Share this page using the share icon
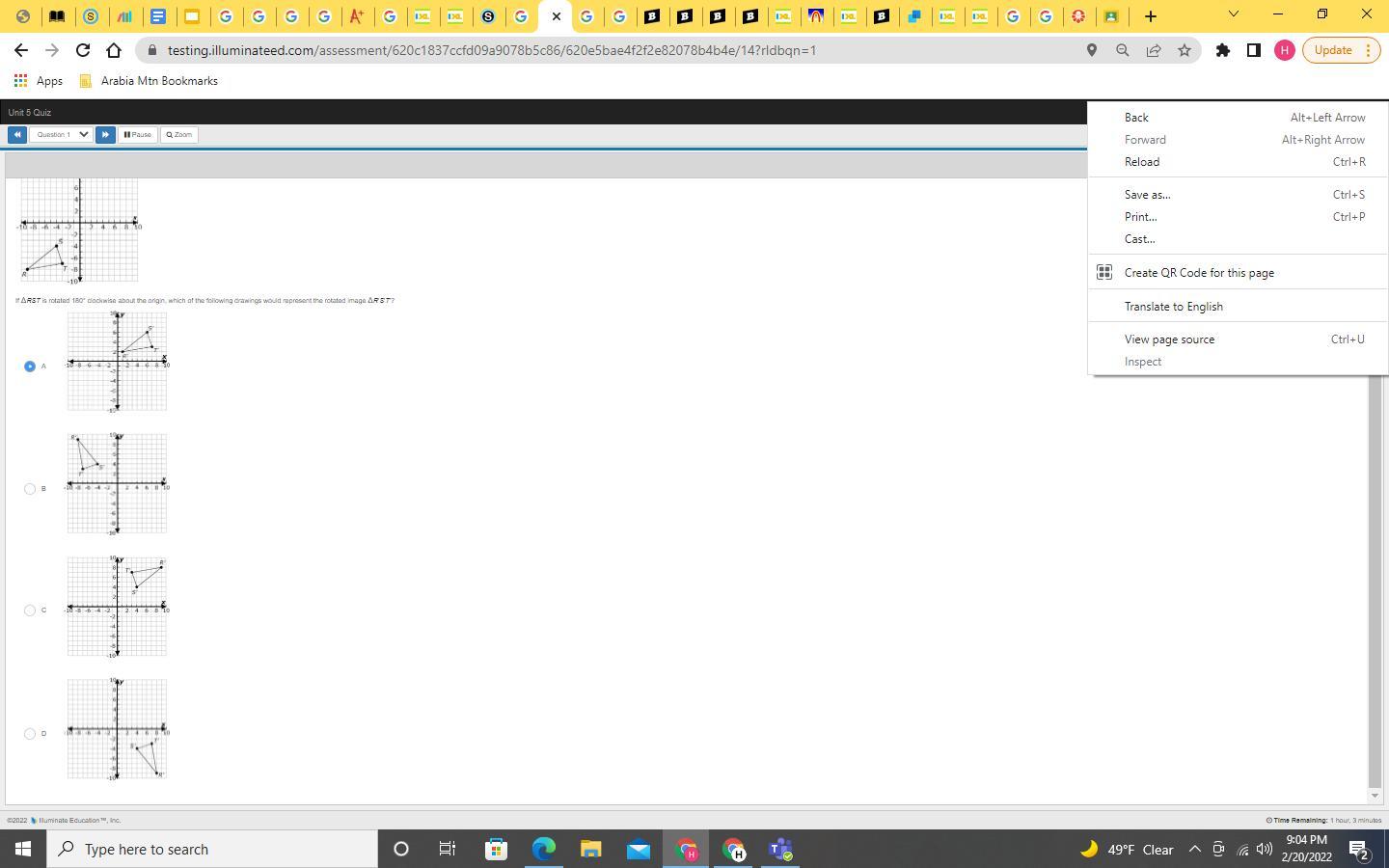This screenshot has width=1389, height=868. pos(1154,50)
